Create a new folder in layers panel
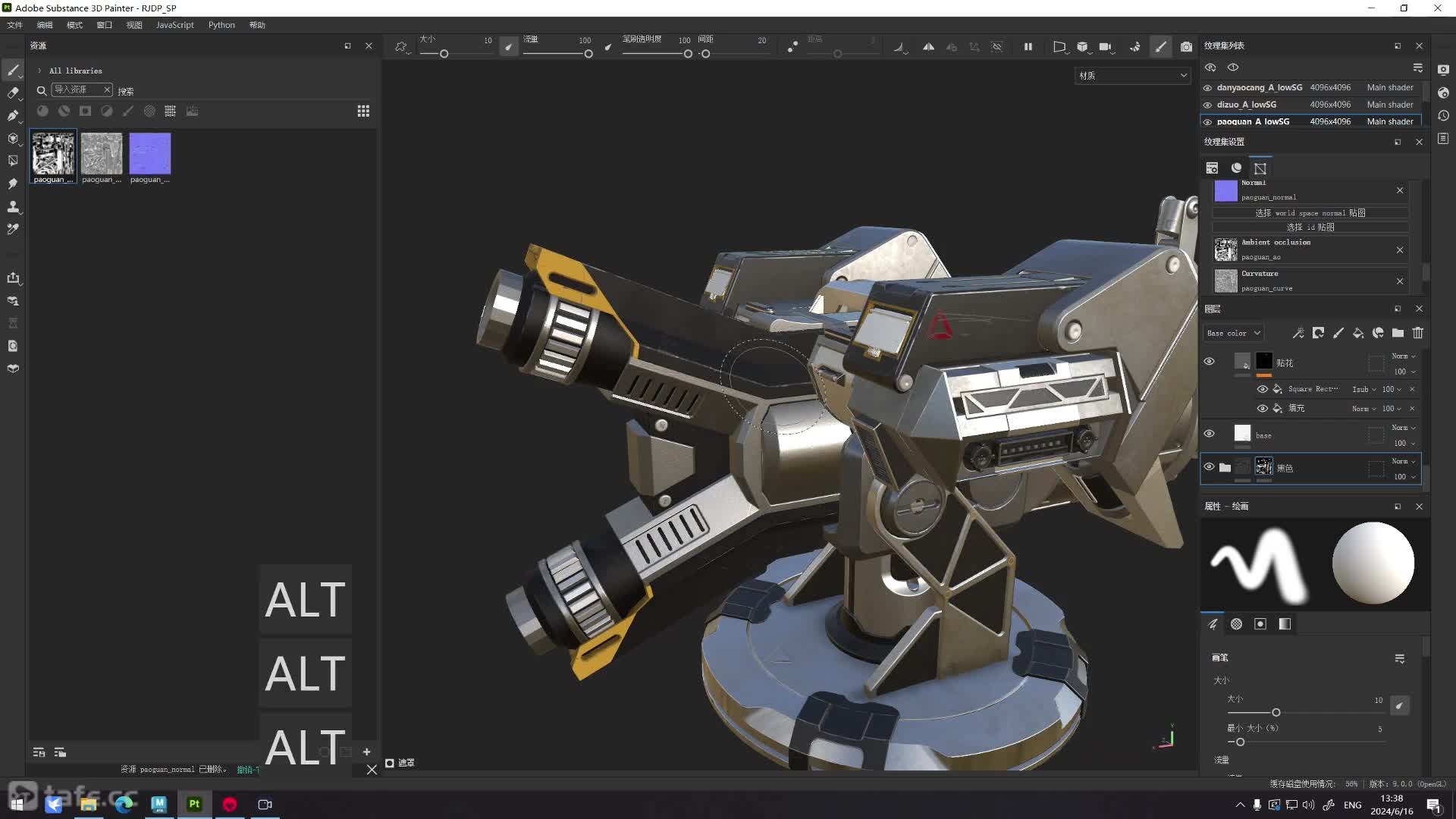Screen dimensions: 1456x819 pyautogui.click(x=1398, y=333)
